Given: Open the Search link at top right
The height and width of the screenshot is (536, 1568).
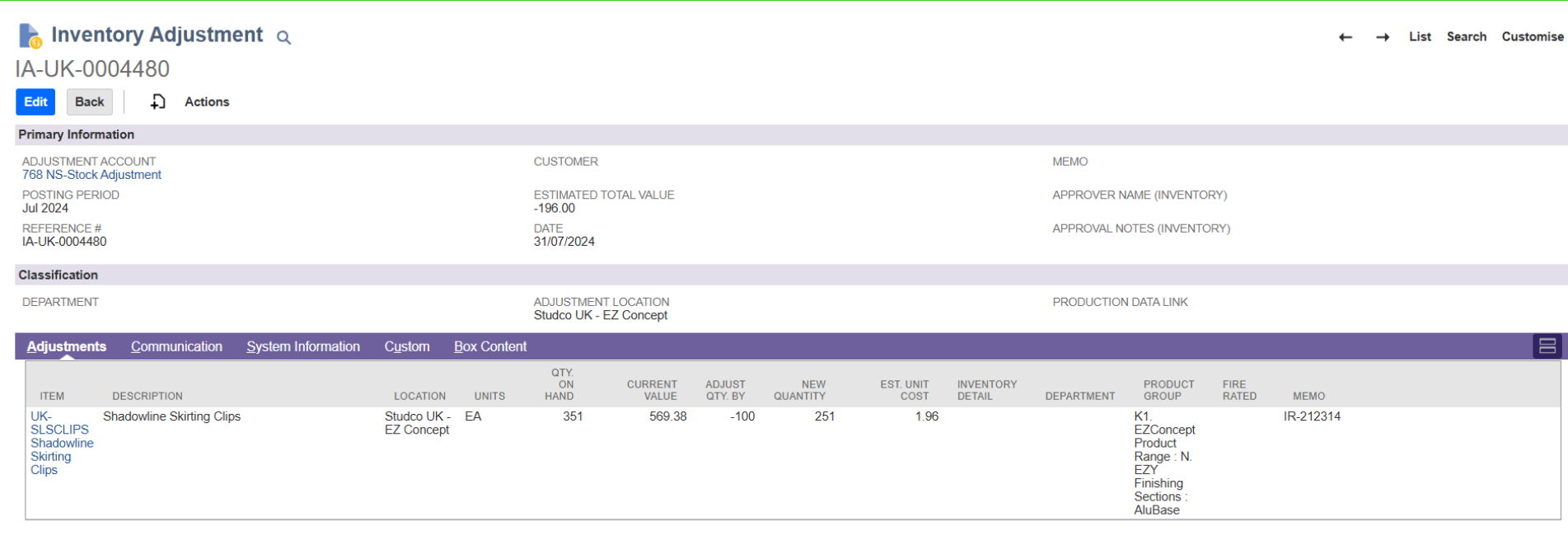Looking at the screenshot, I should 1466,36.
